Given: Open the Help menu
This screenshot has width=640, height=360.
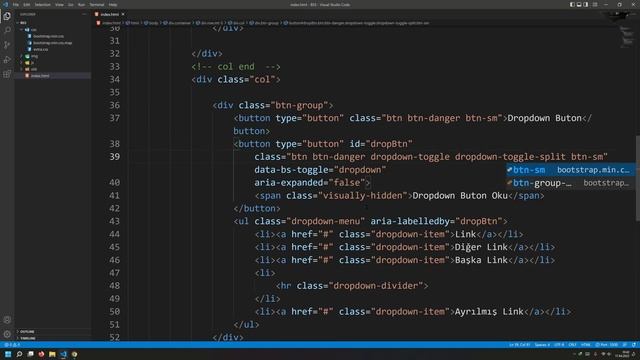Looking at the screenshot, I should (x=113, y=4).
